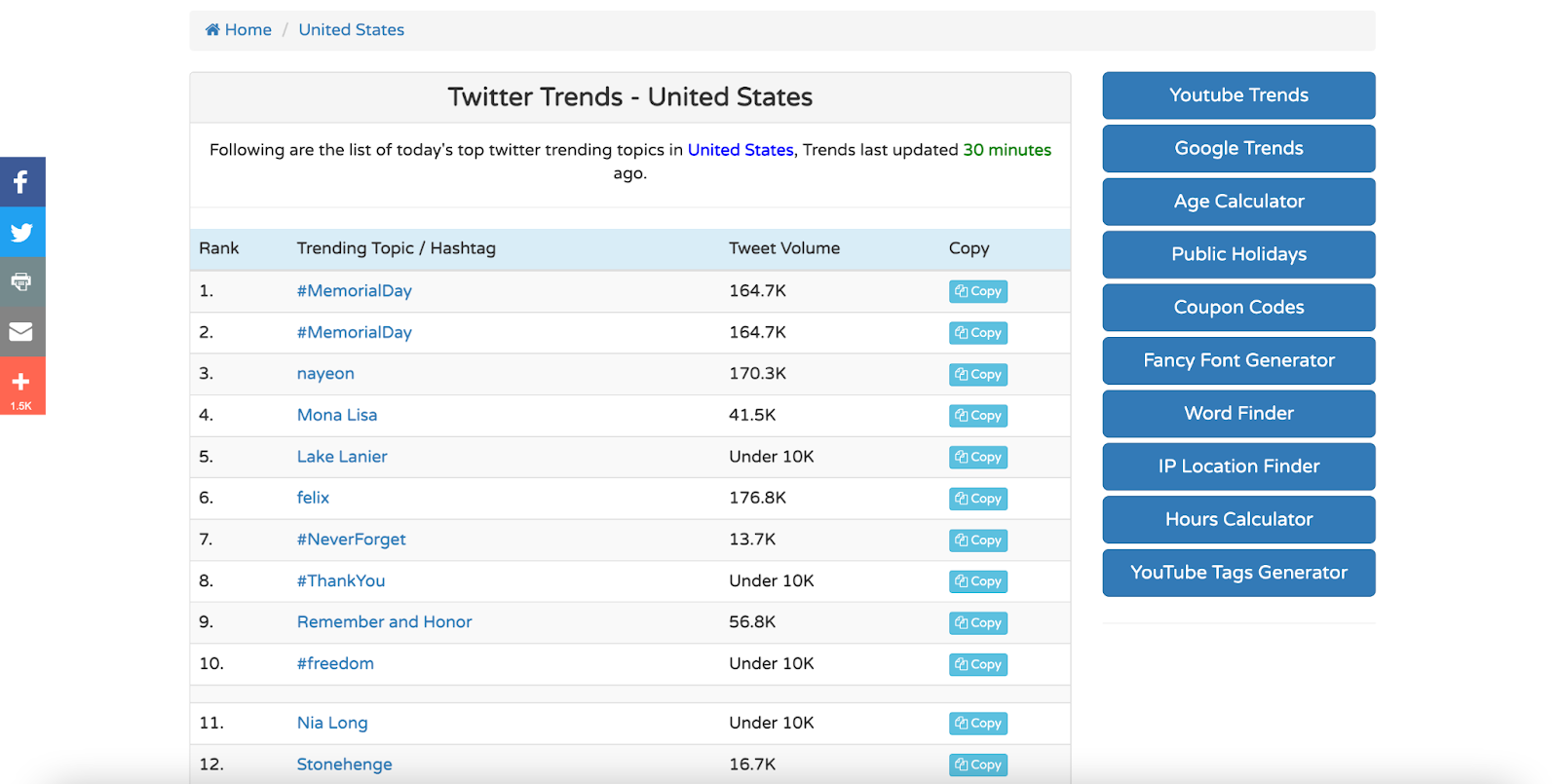Screen dimensions: 1559x784
Task: Open Coupon Codes page
Action: 1238,308
